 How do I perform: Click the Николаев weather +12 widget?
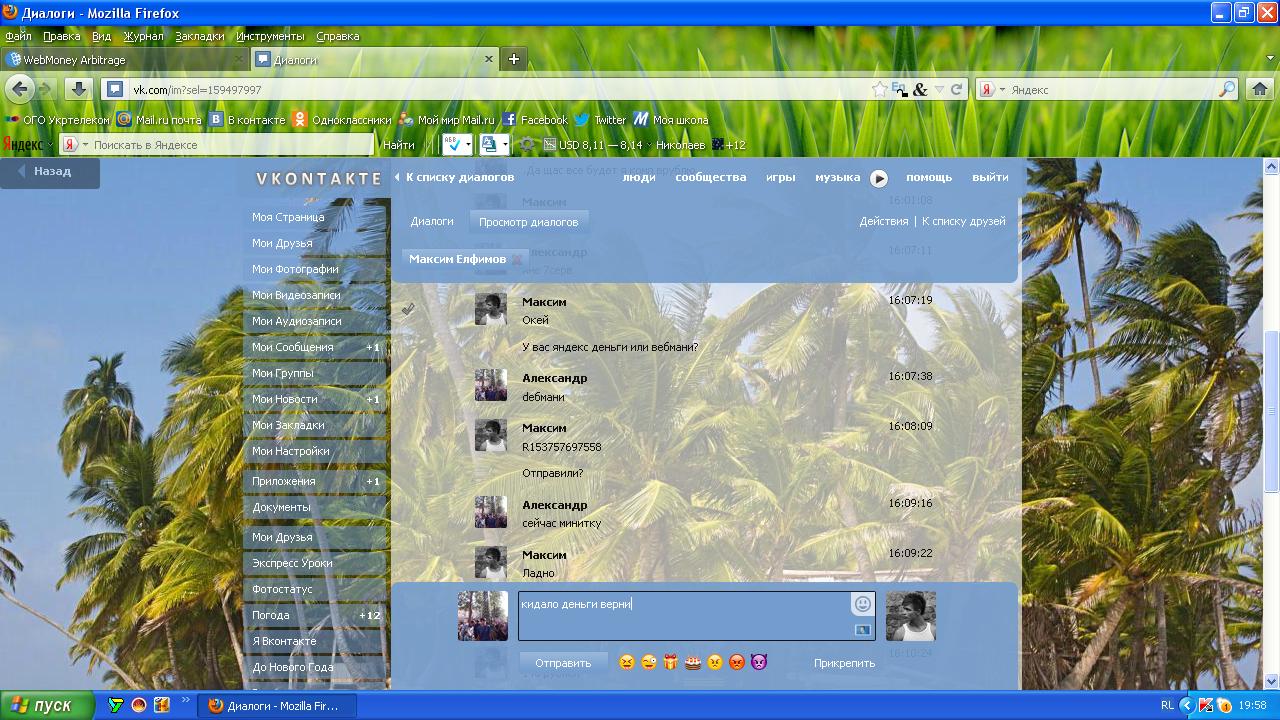(x=700, y=145)
